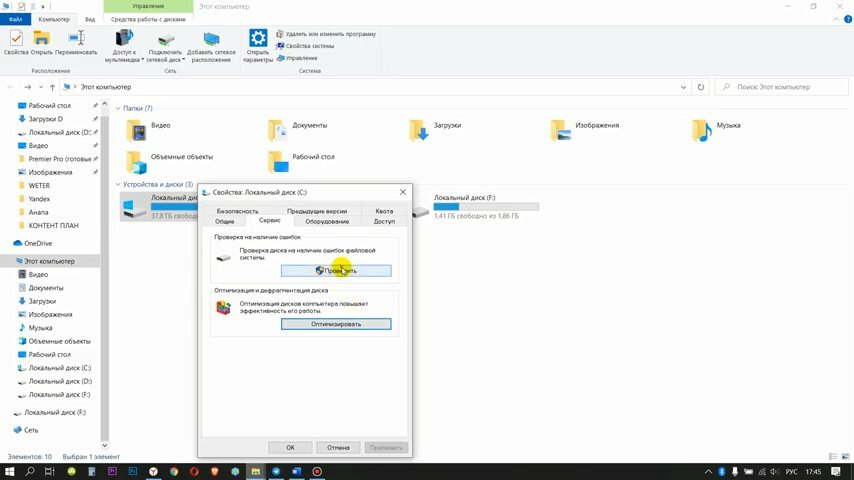Image resolution: width=854 pixels, height=480 pixels.
Task: Click the Forward navigation arrow
Action: (x=27, y=87)
